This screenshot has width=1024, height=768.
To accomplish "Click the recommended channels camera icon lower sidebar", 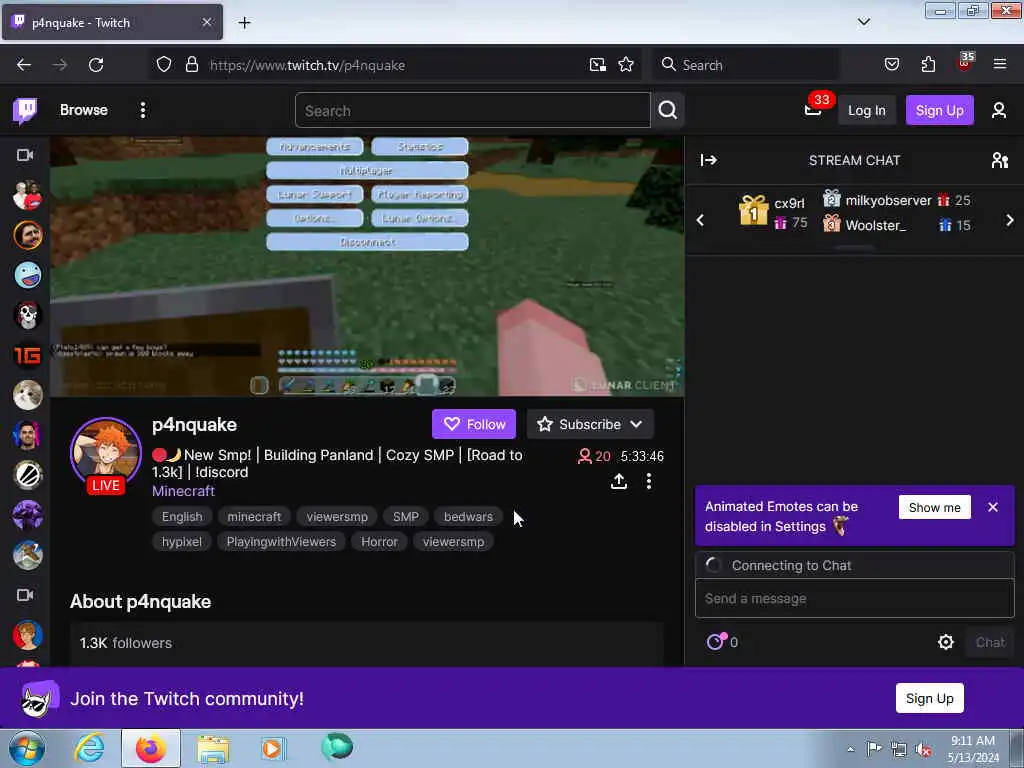I will 25,595.
